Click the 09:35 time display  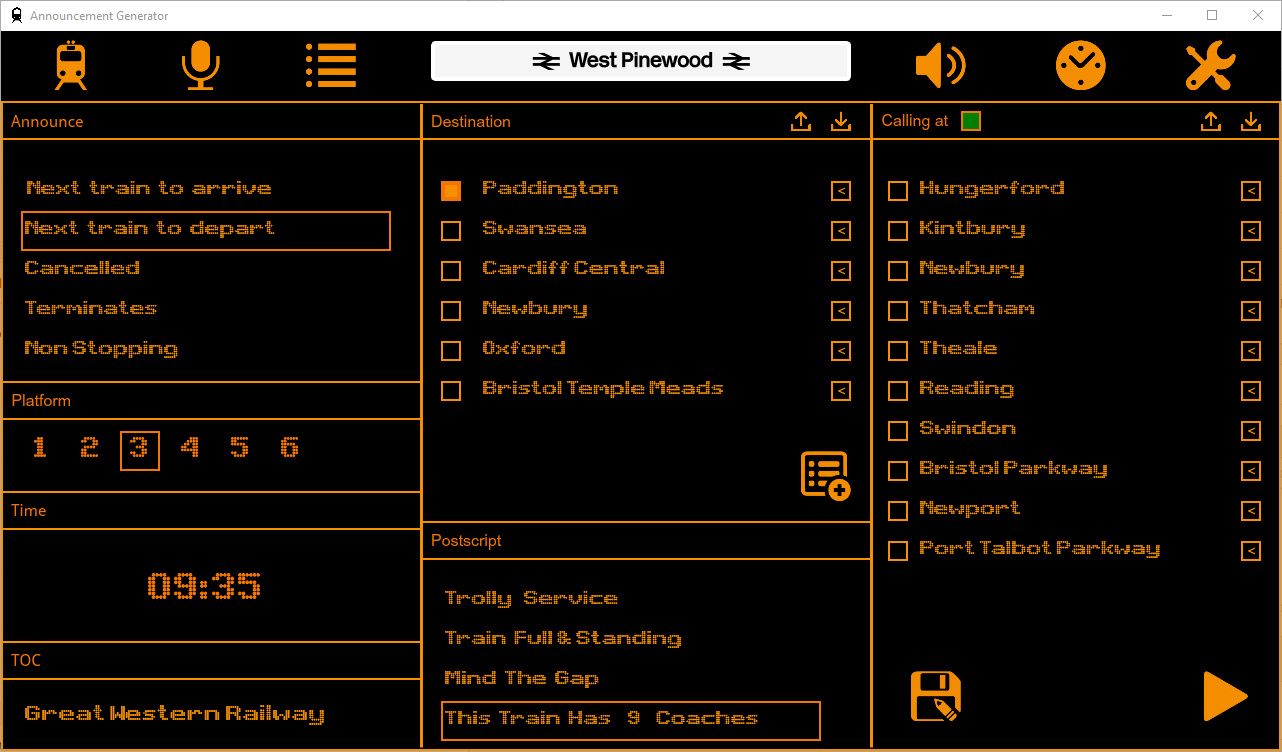(204, 586)
